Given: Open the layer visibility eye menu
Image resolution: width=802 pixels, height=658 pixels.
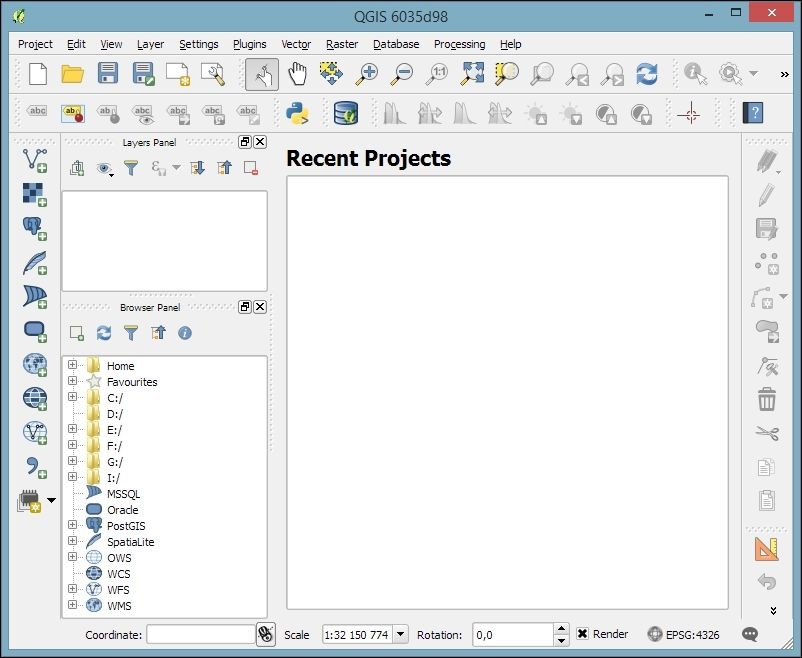Looking at the screenshot, I should [x=104, y=169].
